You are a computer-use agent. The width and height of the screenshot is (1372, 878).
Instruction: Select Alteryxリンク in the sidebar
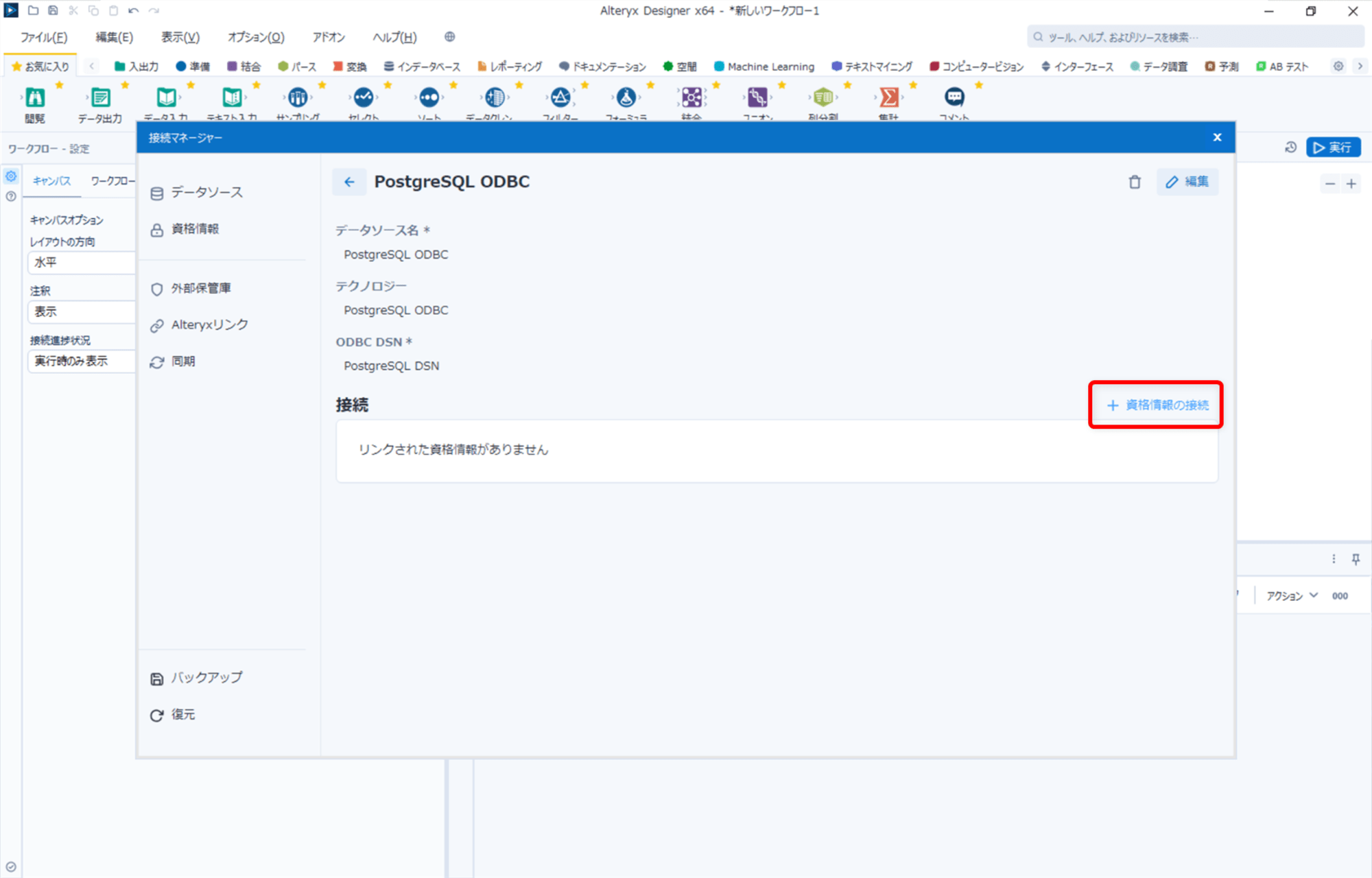tap(199, 325)
